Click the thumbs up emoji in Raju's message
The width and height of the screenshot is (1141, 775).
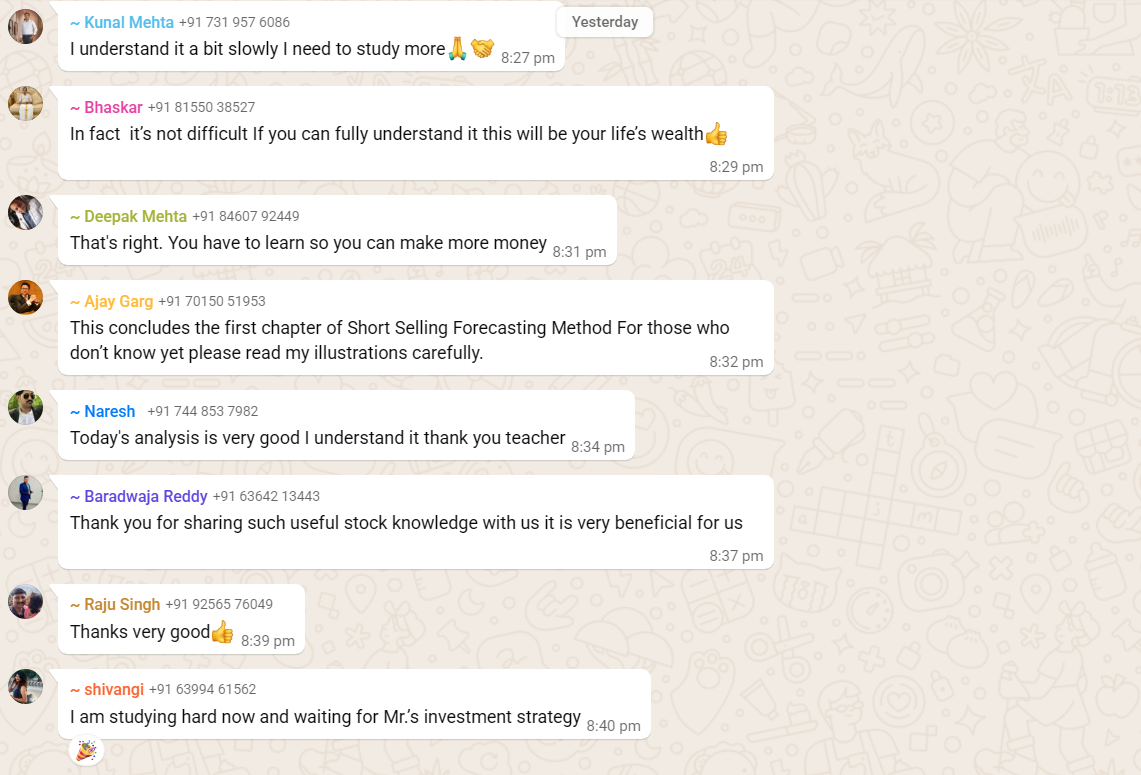pyautogui.click(x=222, y=631)
